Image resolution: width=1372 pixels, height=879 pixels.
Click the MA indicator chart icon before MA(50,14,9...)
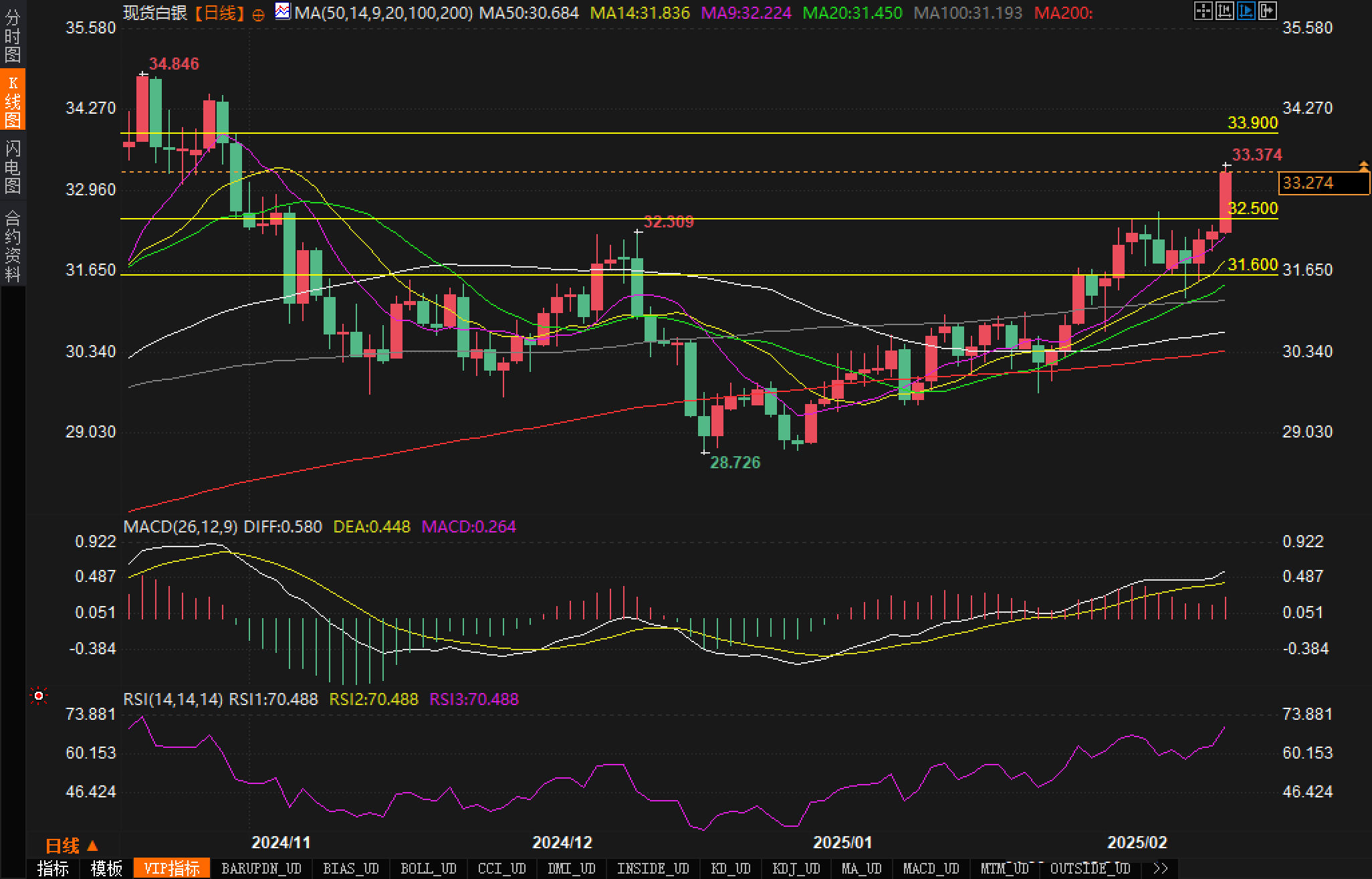point(283,11)
